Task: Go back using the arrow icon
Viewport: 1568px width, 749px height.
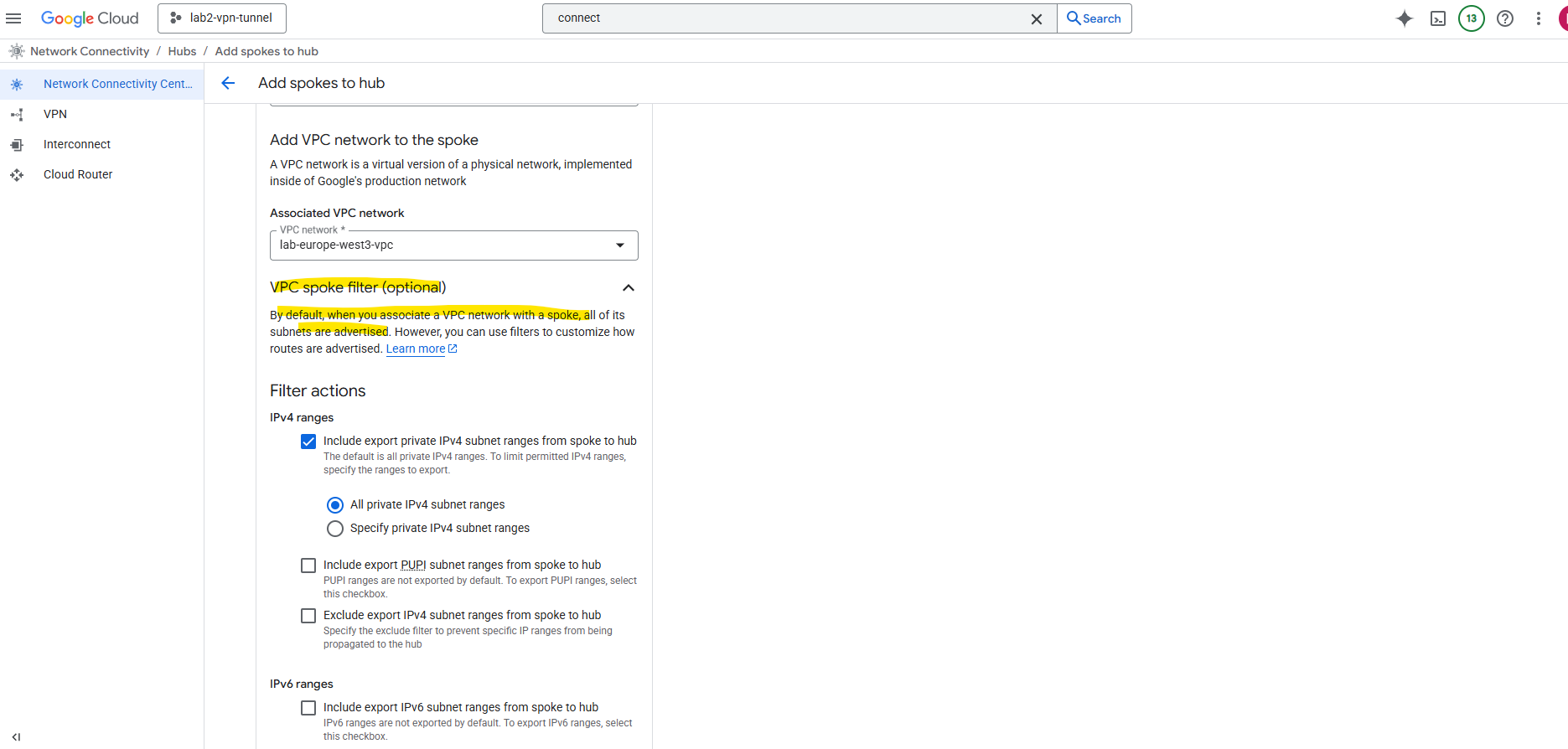Action: (228, 83)
